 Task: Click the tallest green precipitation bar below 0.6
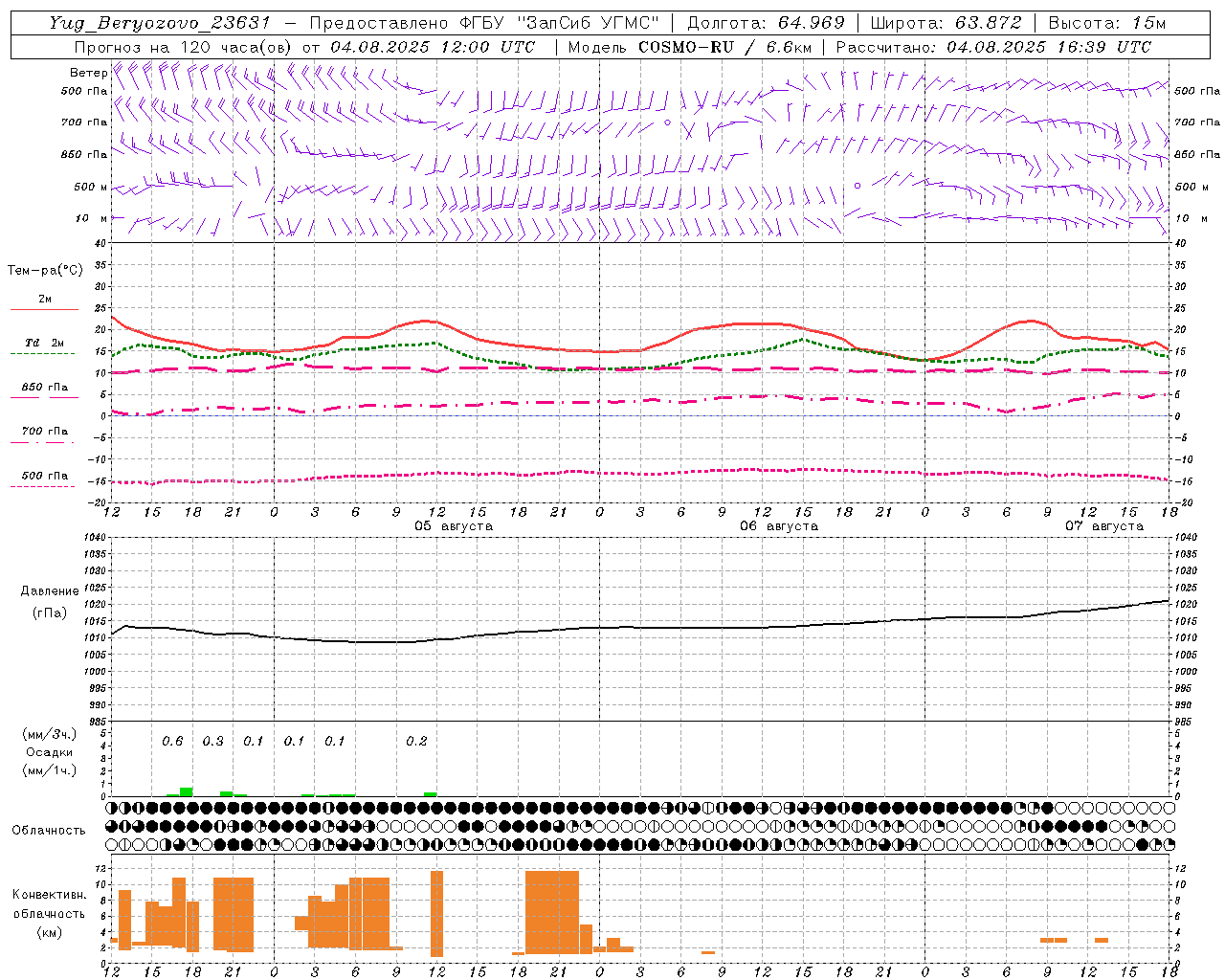(187, 791)
